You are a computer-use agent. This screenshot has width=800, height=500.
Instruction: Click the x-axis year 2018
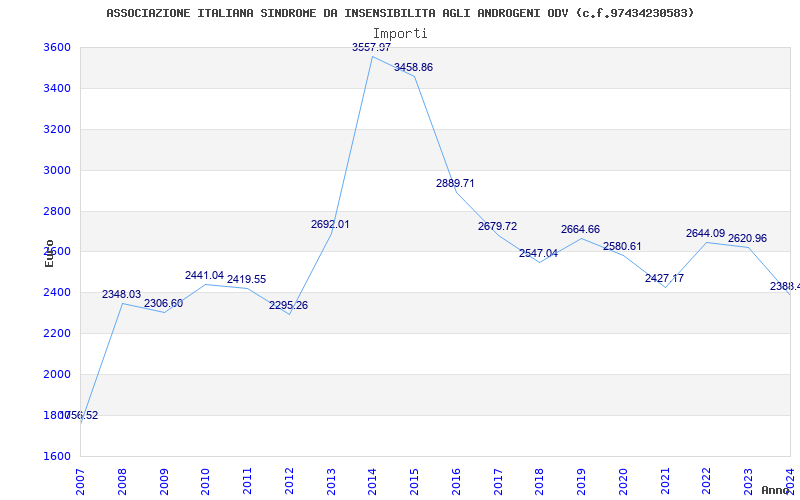540,482
